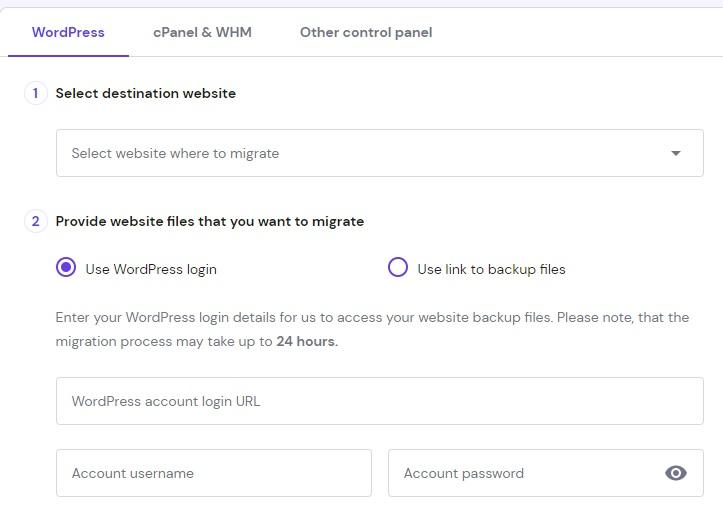Click the Use link to backup files label text
This screenshot has height=529, width=723.
(491, 269)
